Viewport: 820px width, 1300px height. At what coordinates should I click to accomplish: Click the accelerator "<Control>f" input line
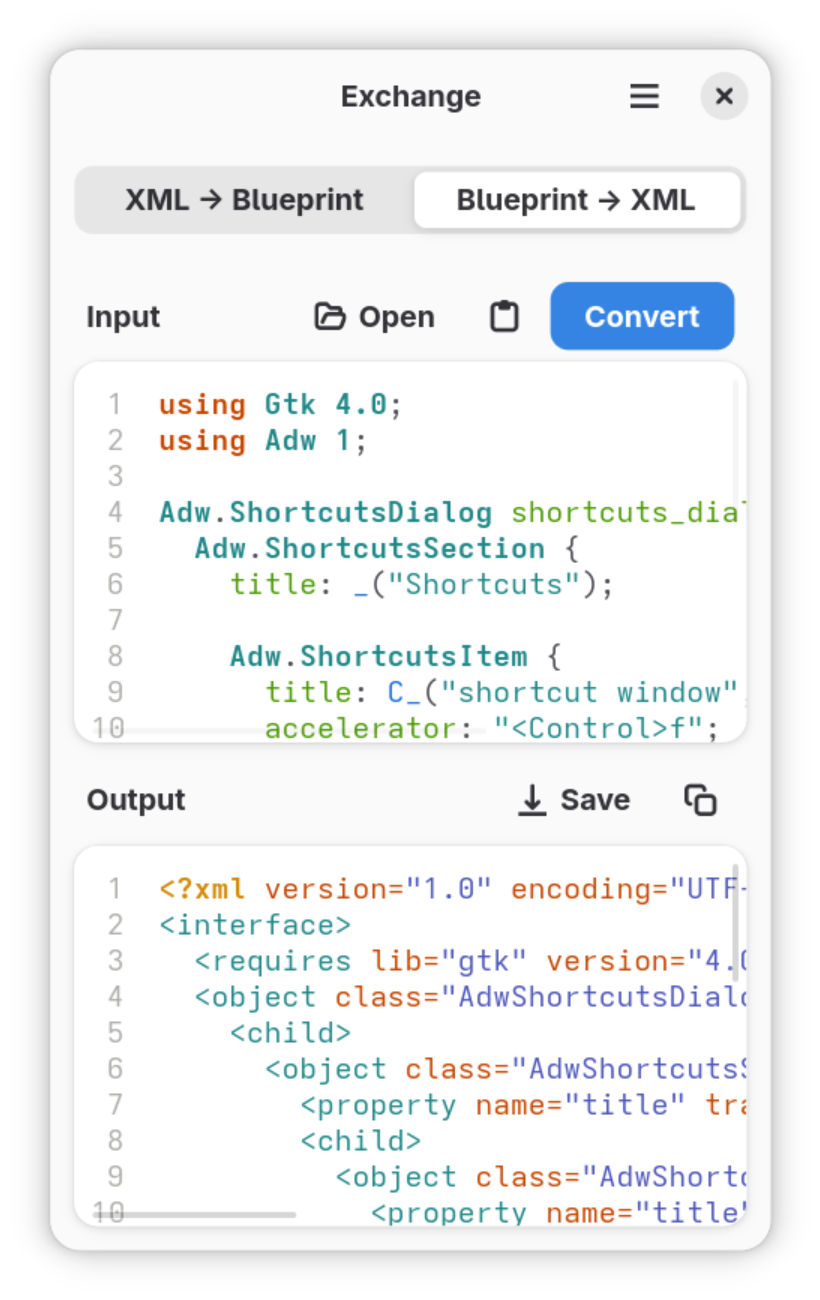click(492, 728)
